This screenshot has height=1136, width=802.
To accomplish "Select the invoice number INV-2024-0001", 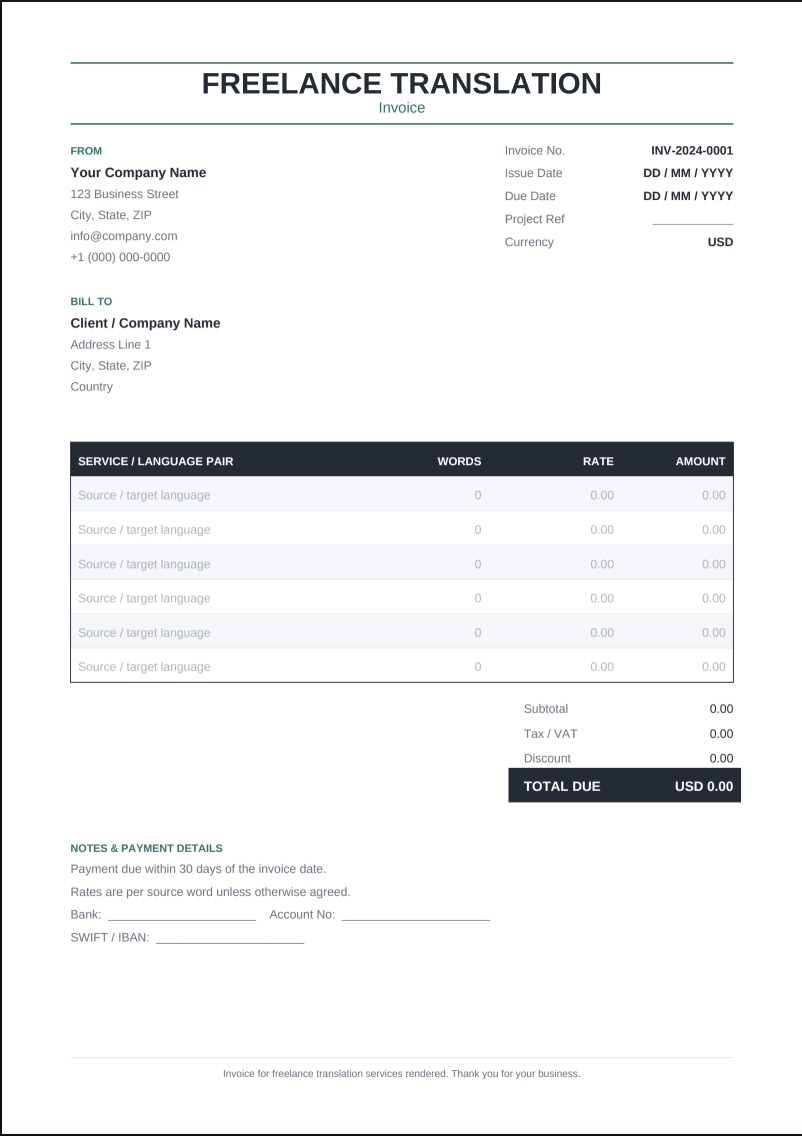I will click(692, 151).
